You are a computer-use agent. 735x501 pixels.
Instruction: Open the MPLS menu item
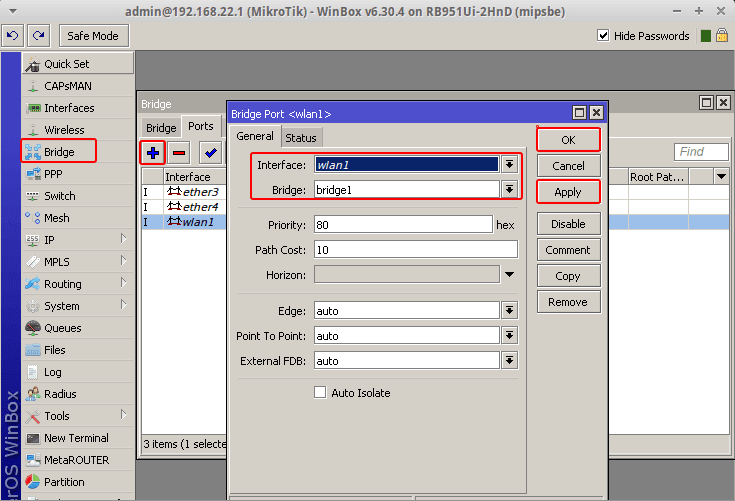coord(78,262)
